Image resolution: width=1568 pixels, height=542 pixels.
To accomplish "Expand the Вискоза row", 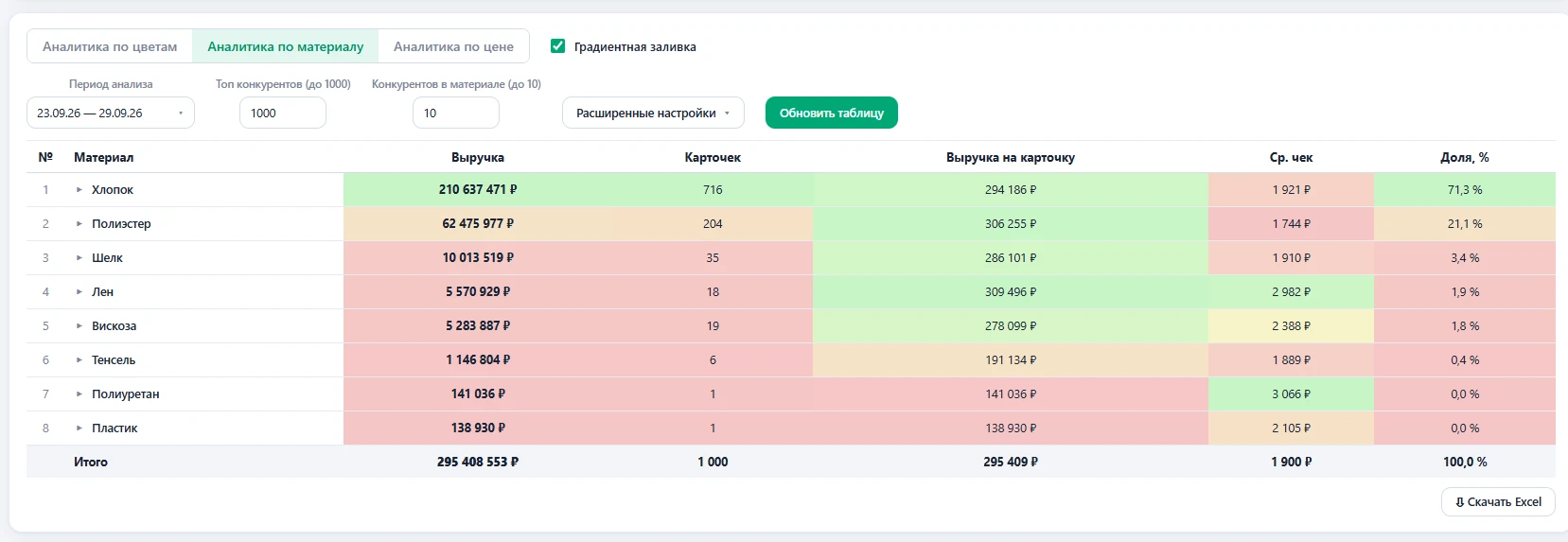I will click(x=79, y=326).
